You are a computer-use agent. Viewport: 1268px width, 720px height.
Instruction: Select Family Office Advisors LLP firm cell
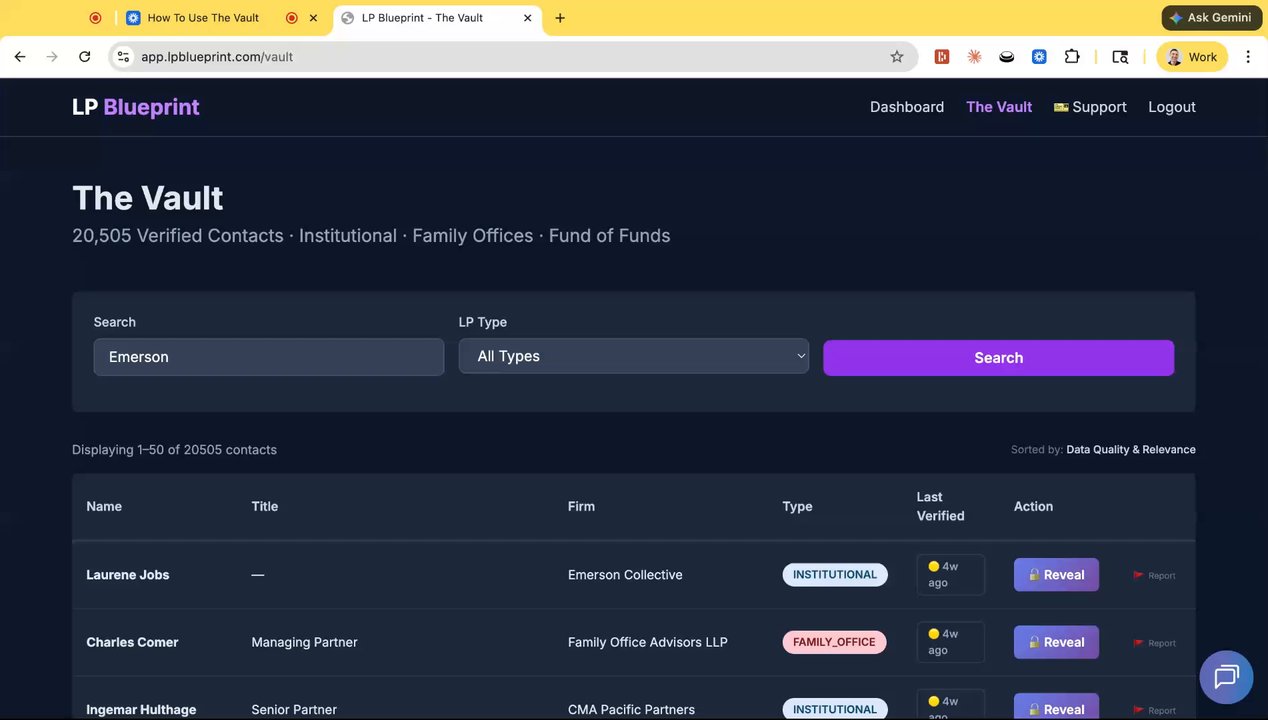coord(647,643)
